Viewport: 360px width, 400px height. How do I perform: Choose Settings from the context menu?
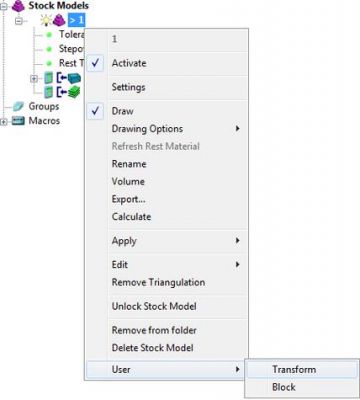(129, 87)
